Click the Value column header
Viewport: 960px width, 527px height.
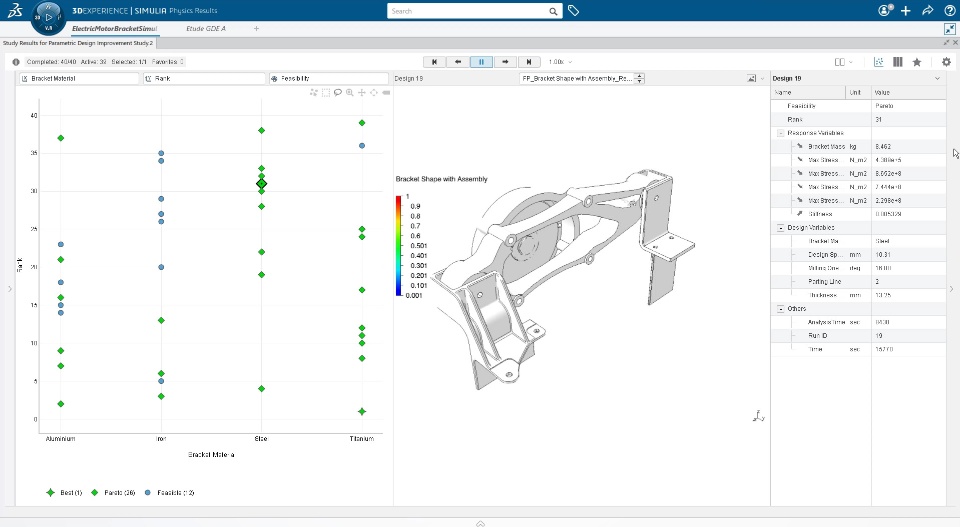tap(909, 92)
